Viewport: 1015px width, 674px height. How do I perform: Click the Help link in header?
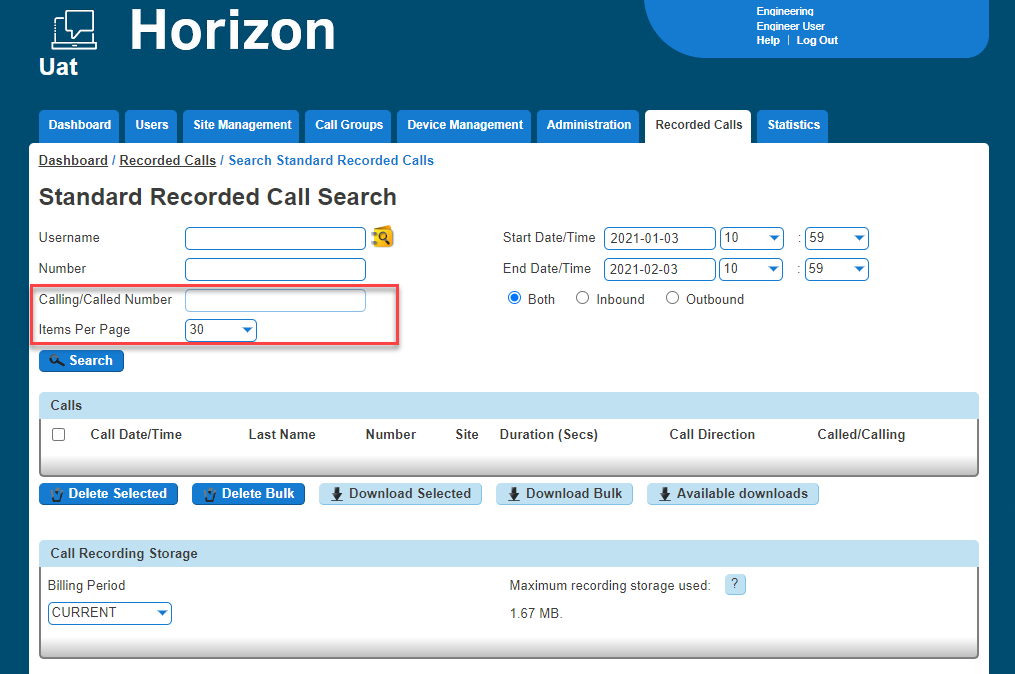click(x=768, y=40)
